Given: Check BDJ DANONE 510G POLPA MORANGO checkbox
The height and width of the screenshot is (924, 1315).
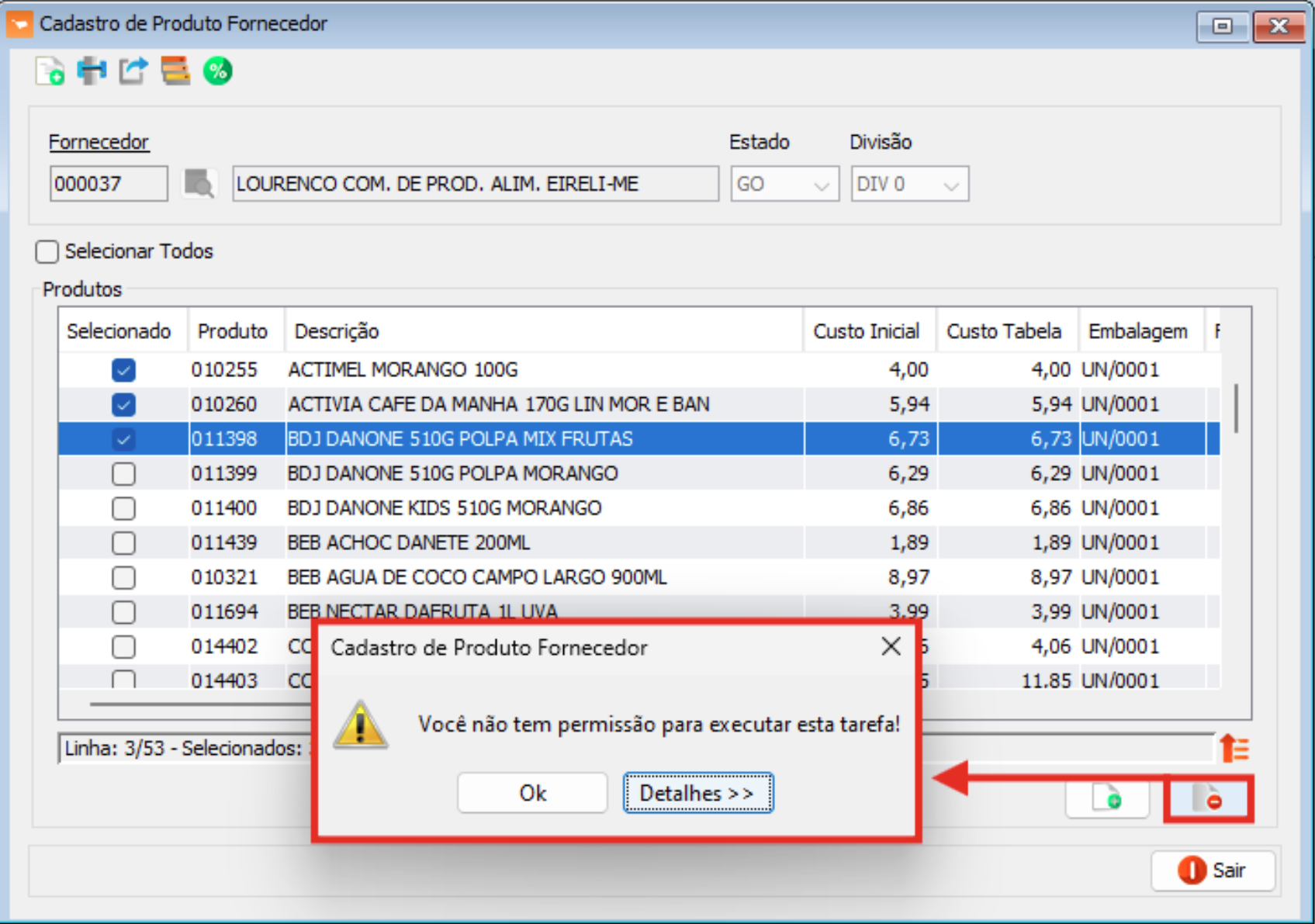Looking at the screenshot, I should click(x=123, y=474).
